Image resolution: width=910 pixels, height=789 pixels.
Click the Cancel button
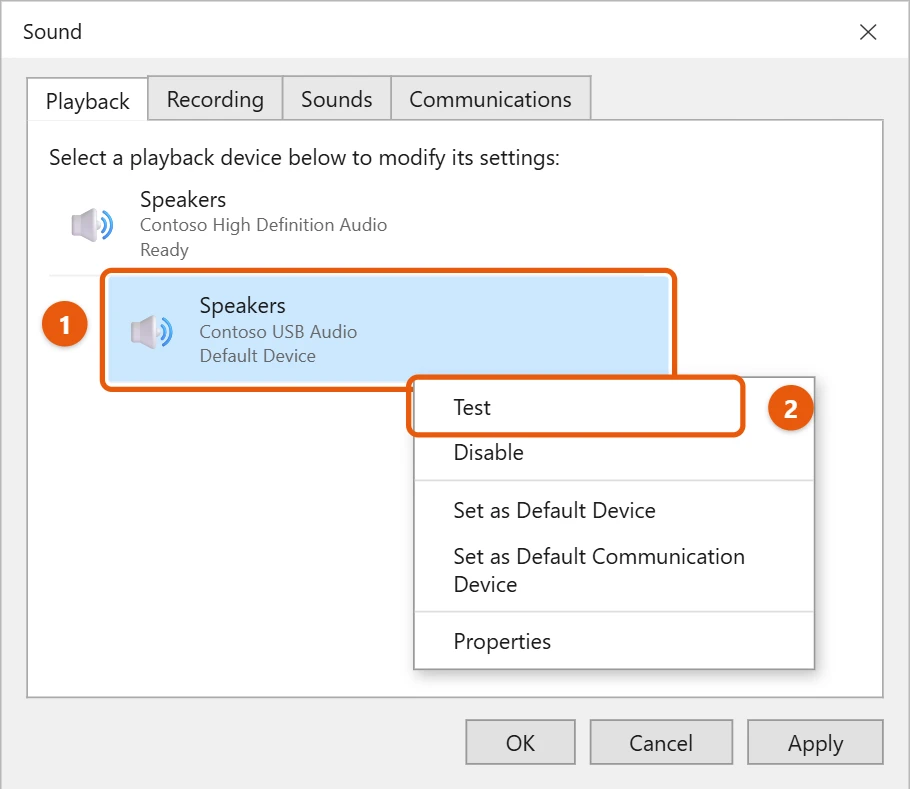(661, 743)
